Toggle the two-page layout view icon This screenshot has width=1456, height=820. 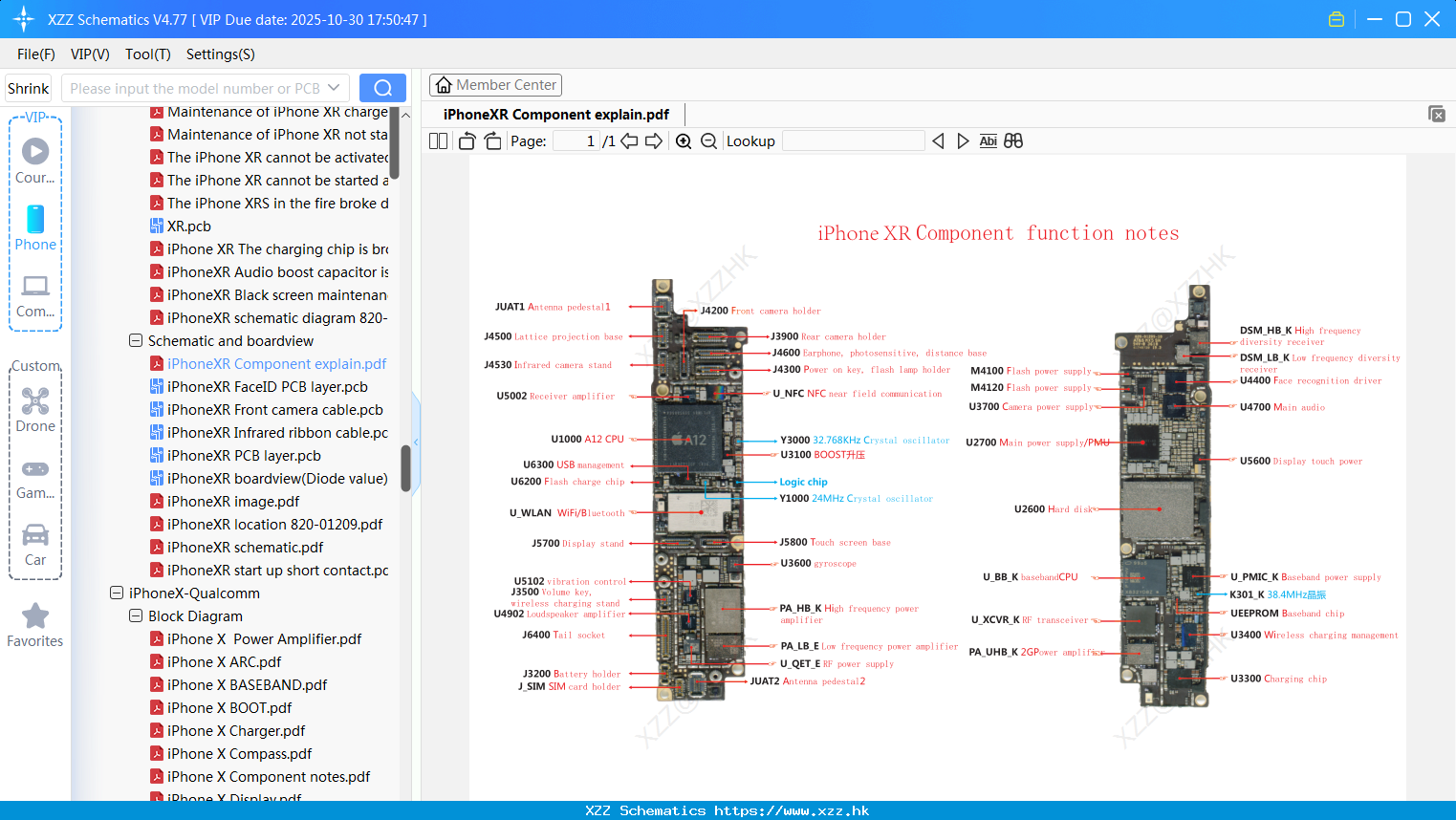click(439, 141)
